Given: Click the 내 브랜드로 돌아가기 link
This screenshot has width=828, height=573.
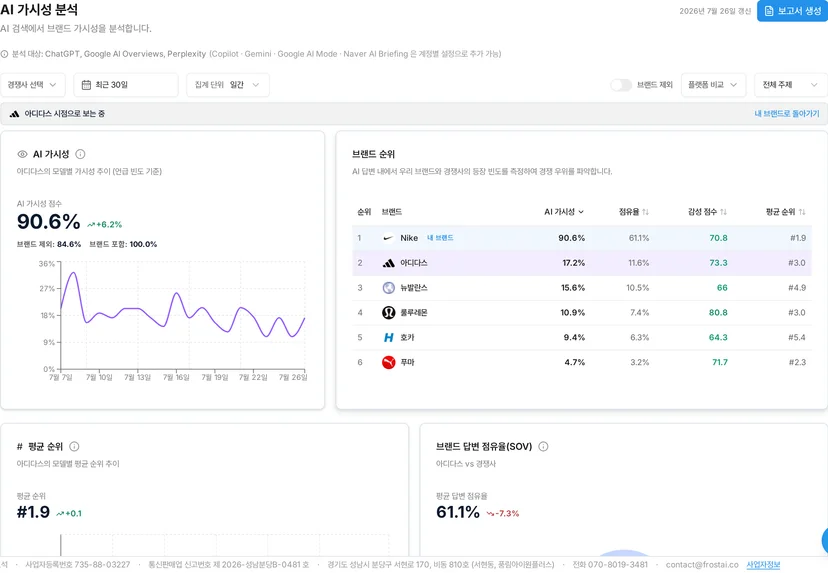Looking at the screenshot, I should [x=787, y=114].
